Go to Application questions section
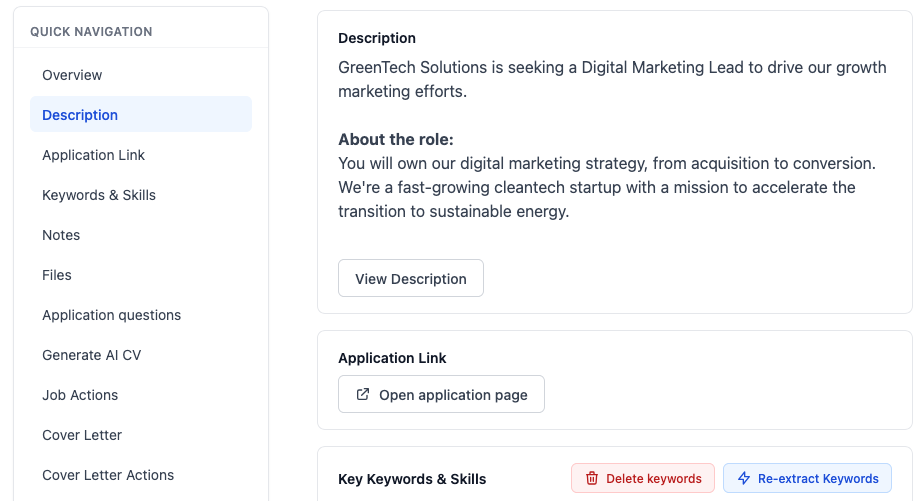The image size is (920, 501). 111,315
